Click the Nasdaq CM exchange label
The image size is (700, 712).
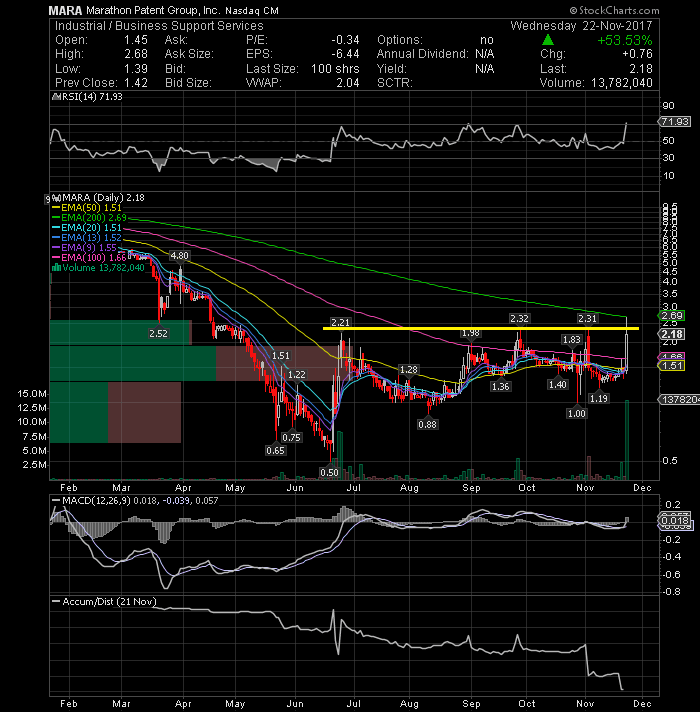(252, 10)
